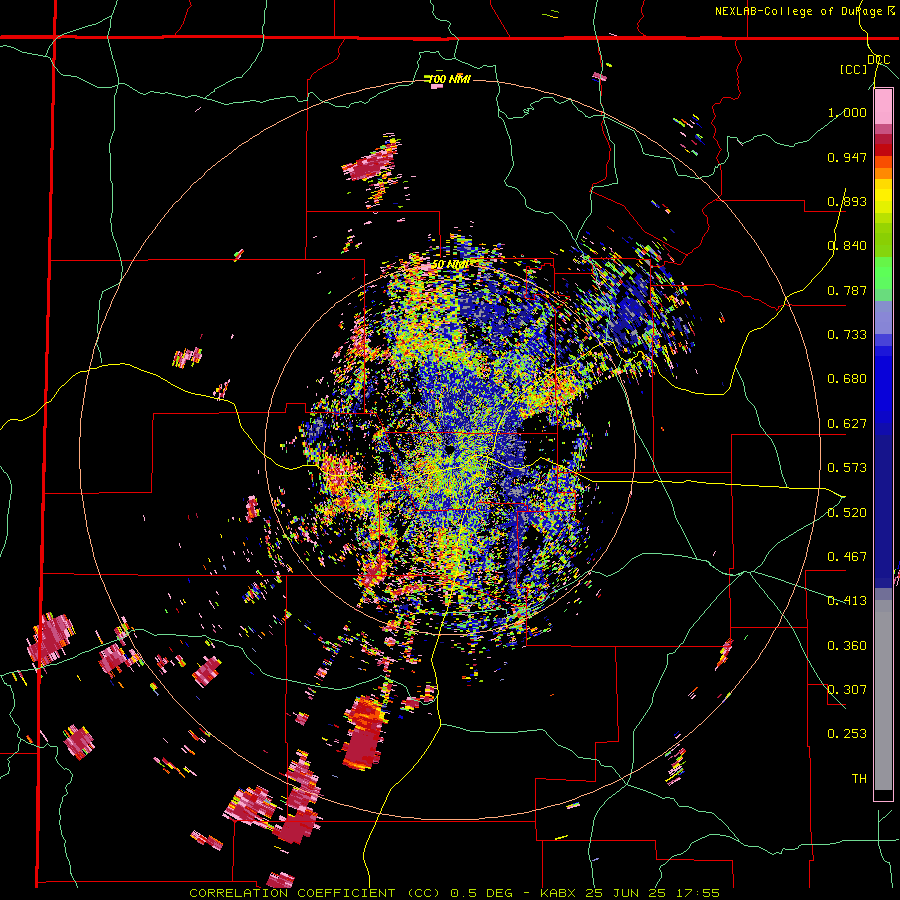Click the DCC legend title

879,60
